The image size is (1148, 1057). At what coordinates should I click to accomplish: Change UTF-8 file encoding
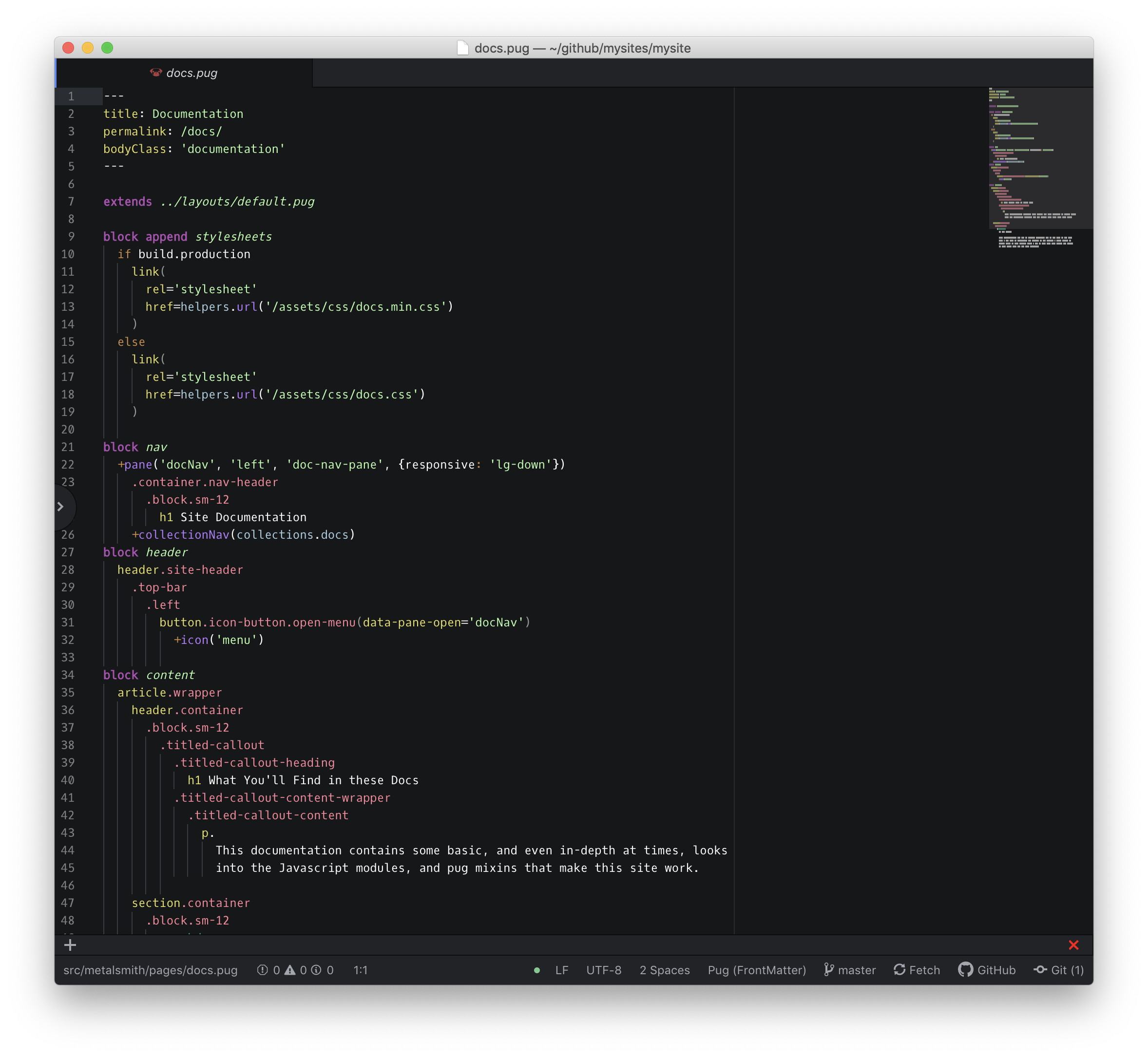603,970
